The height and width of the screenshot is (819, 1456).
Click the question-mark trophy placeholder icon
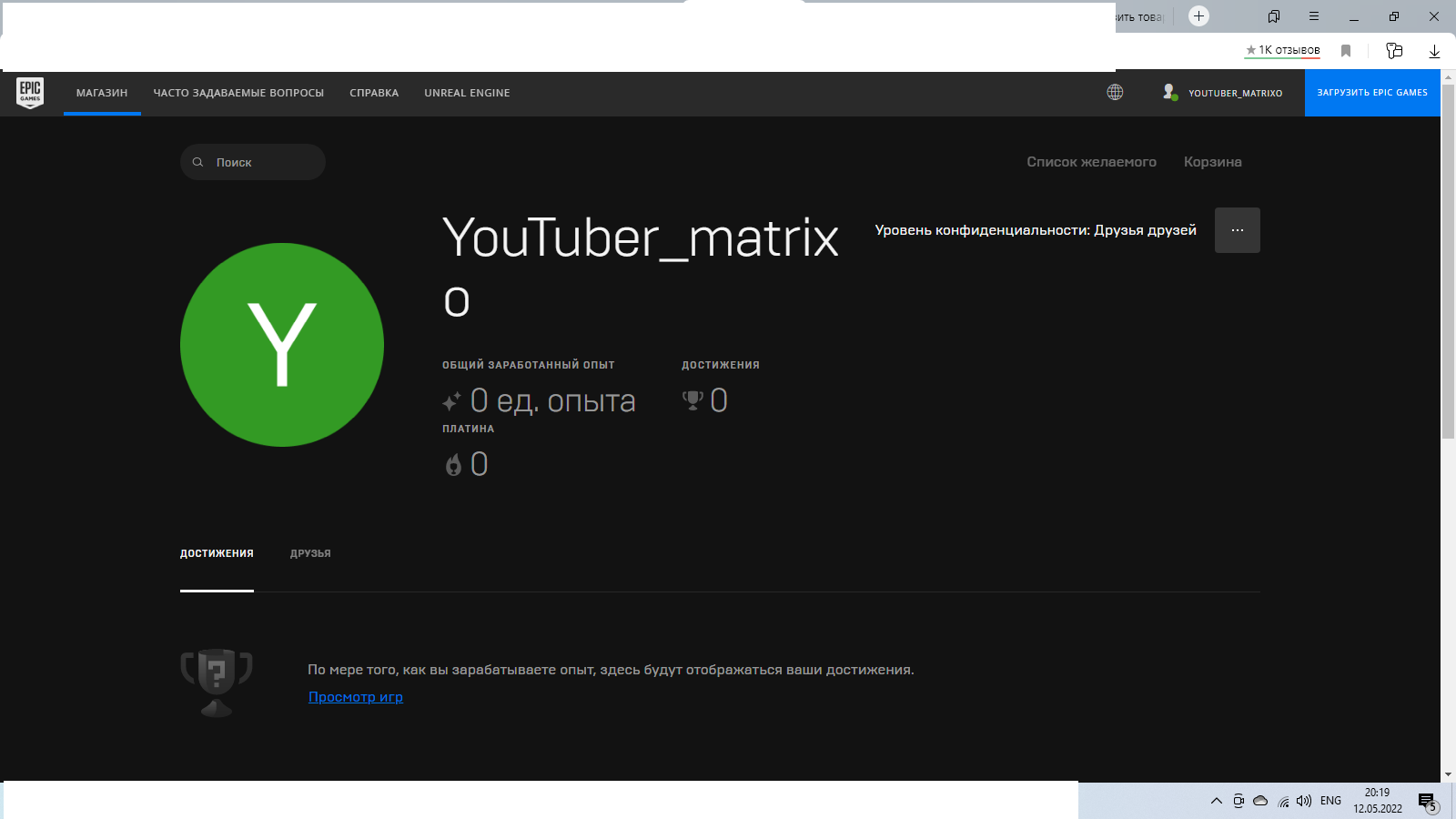coord(217,682)
